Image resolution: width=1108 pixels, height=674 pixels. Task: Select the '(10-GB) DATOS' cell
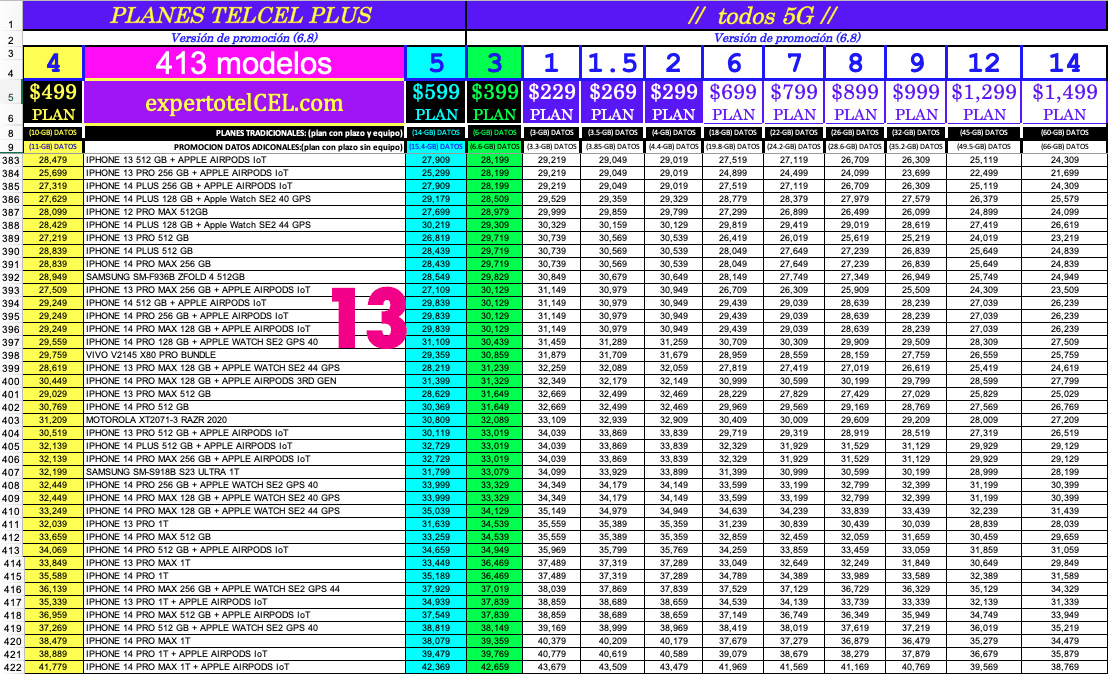pos(53,132)
